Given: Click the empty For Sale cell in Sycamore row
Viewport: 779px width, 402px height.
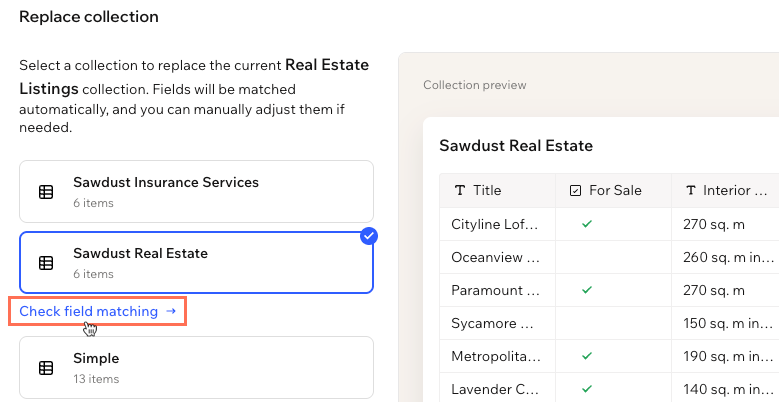Looking at the screenshot, I should 614,323.
